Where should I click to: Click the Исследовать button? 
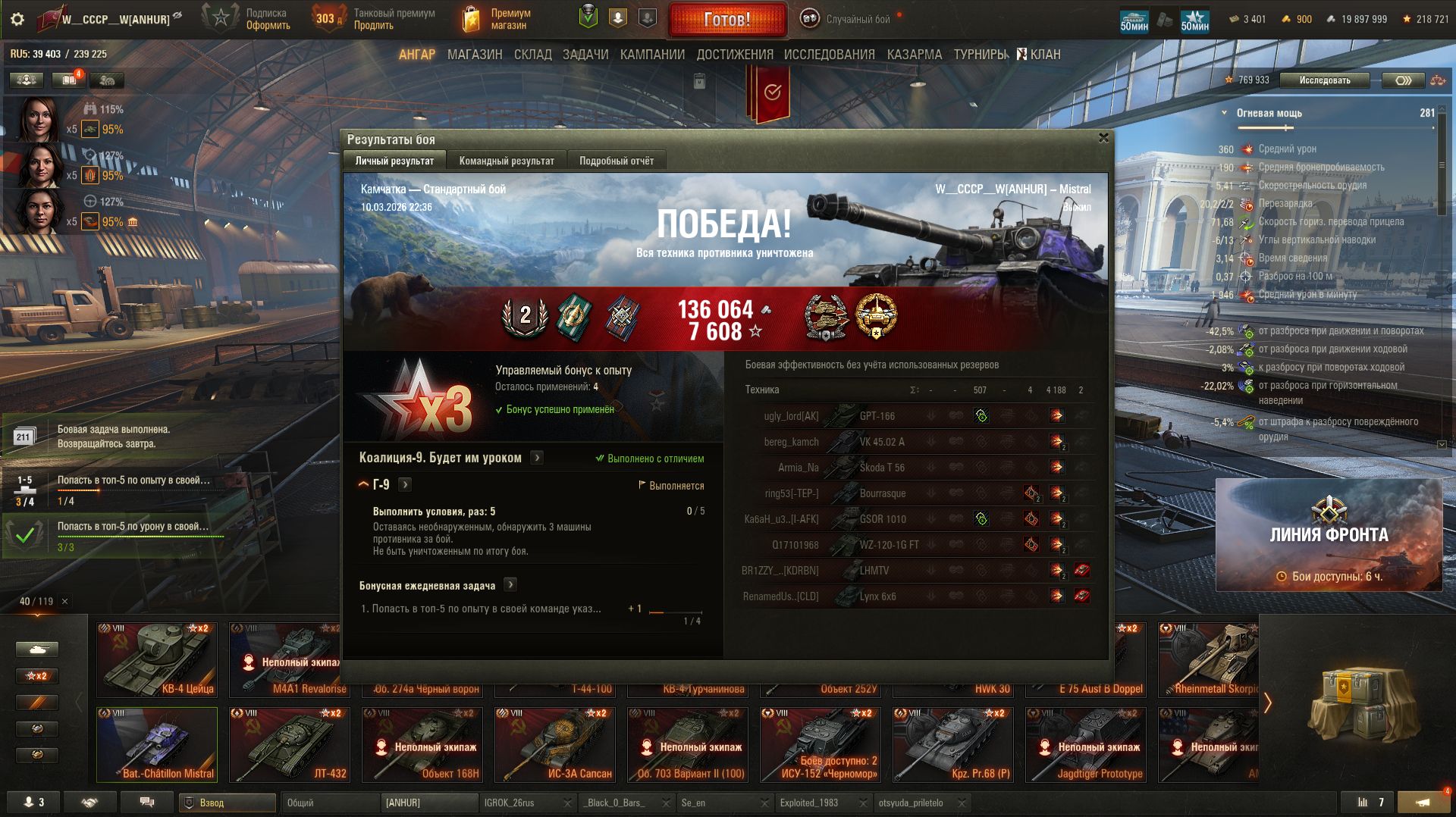[x=1325, y=80]
